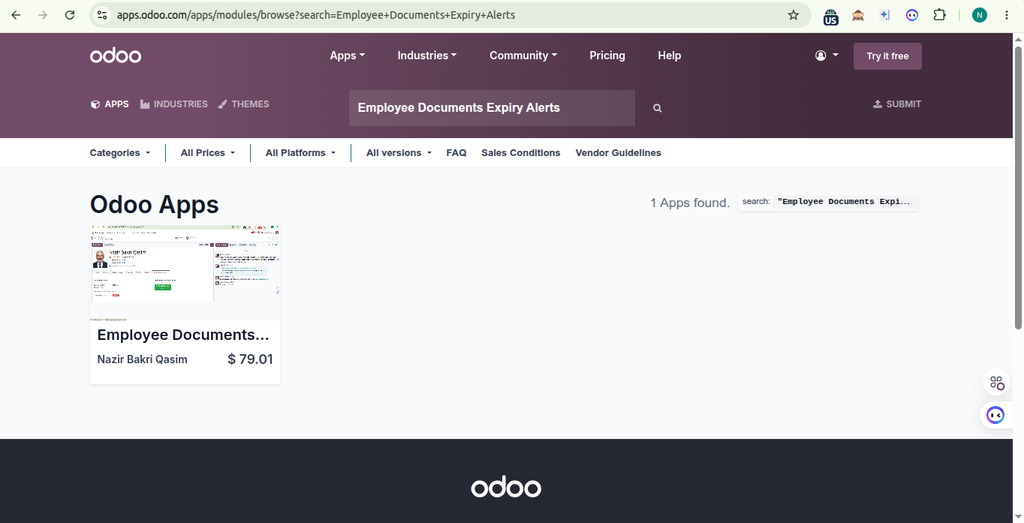Open the green N profile avatar

coord(979,15)
